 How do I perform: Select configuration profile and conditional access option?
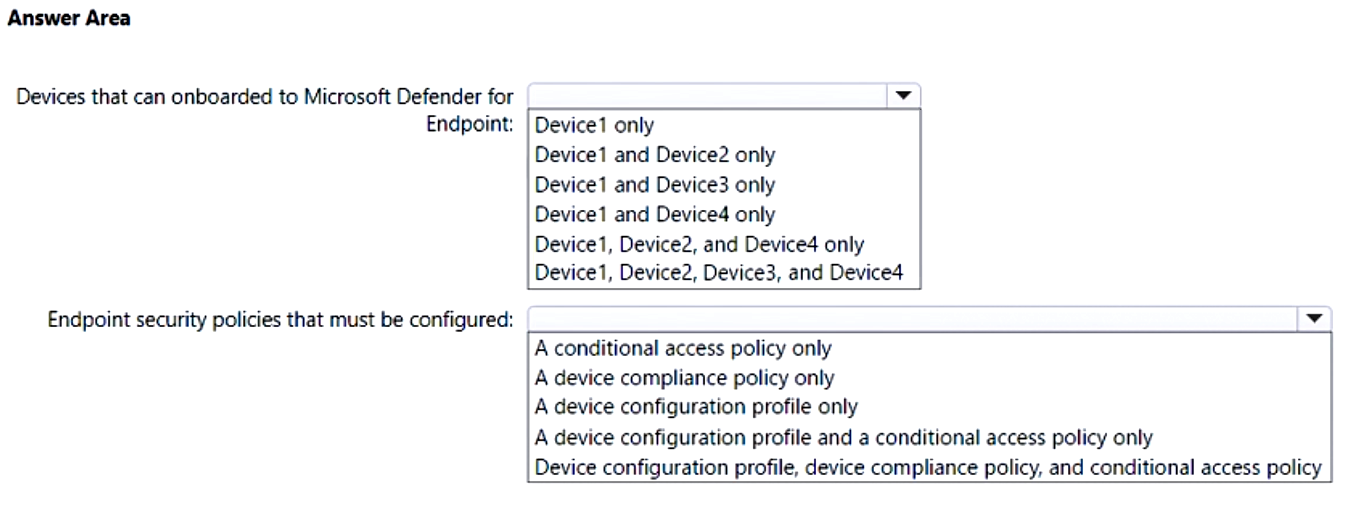[843, 437]
